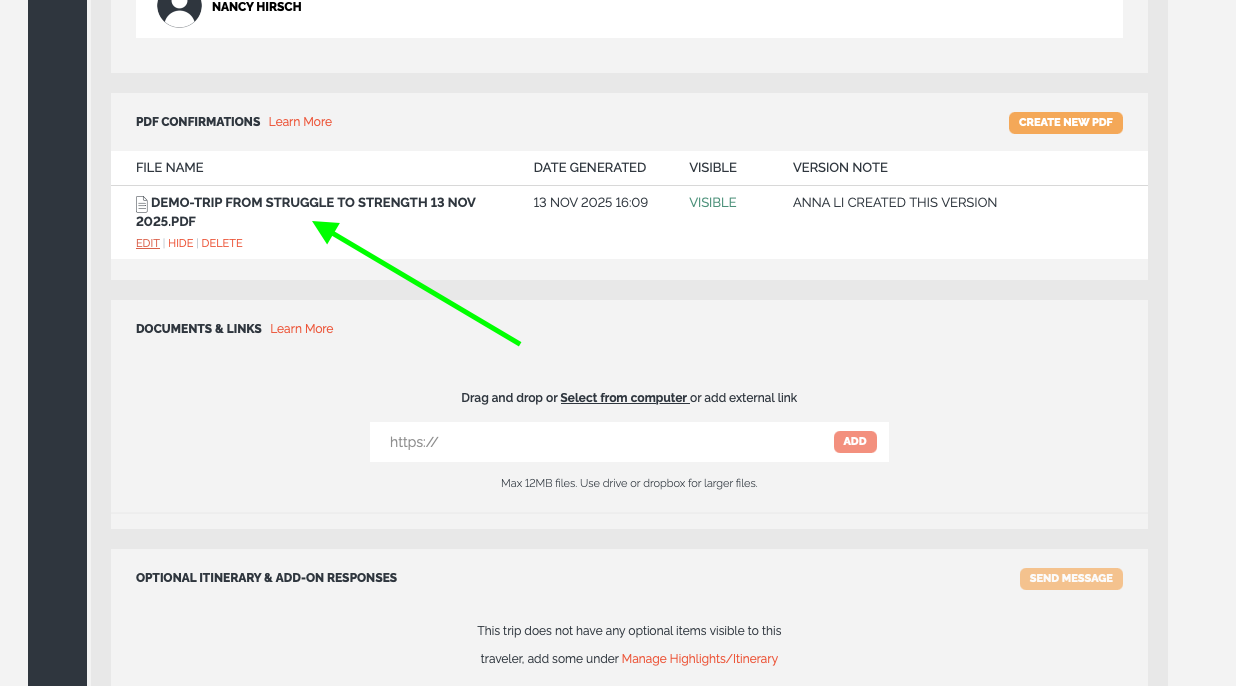Screen dimensions: 1236x686
Task: Click the Version Note column header
Action: pos(840,167)
